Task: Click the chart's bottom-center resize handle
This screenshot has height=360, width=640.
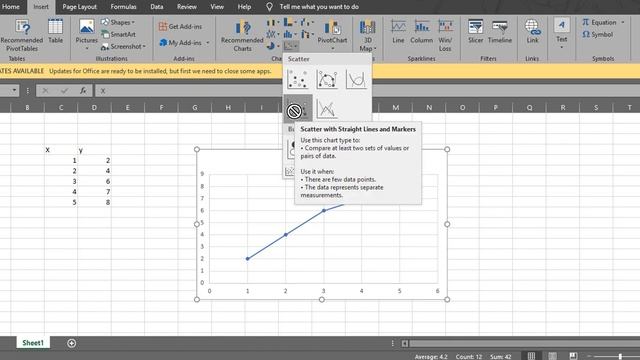Action: pyautogui.click(x=322, y=300)
